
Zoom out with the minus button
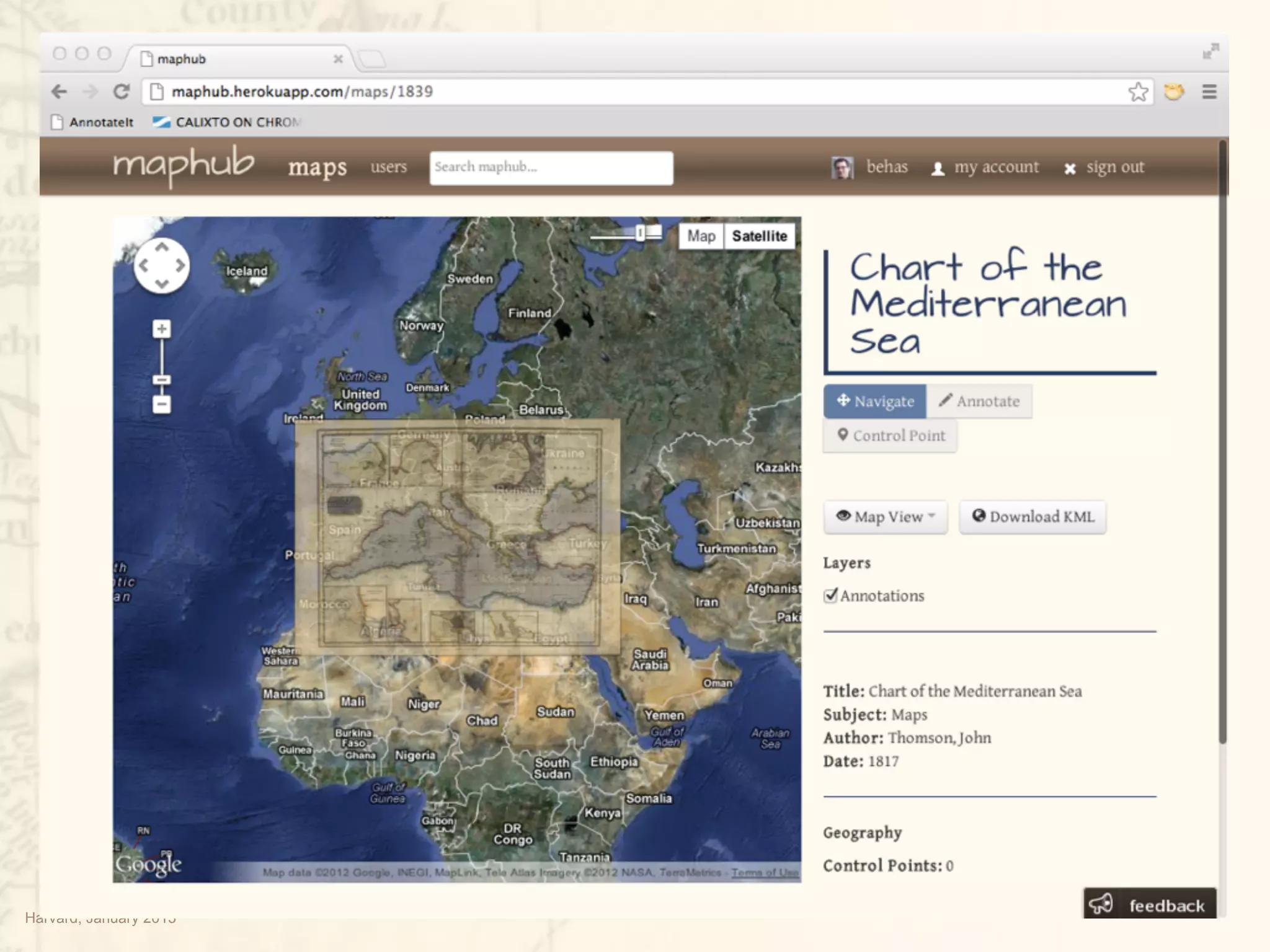pyautogui.click(x=162, y=405)
